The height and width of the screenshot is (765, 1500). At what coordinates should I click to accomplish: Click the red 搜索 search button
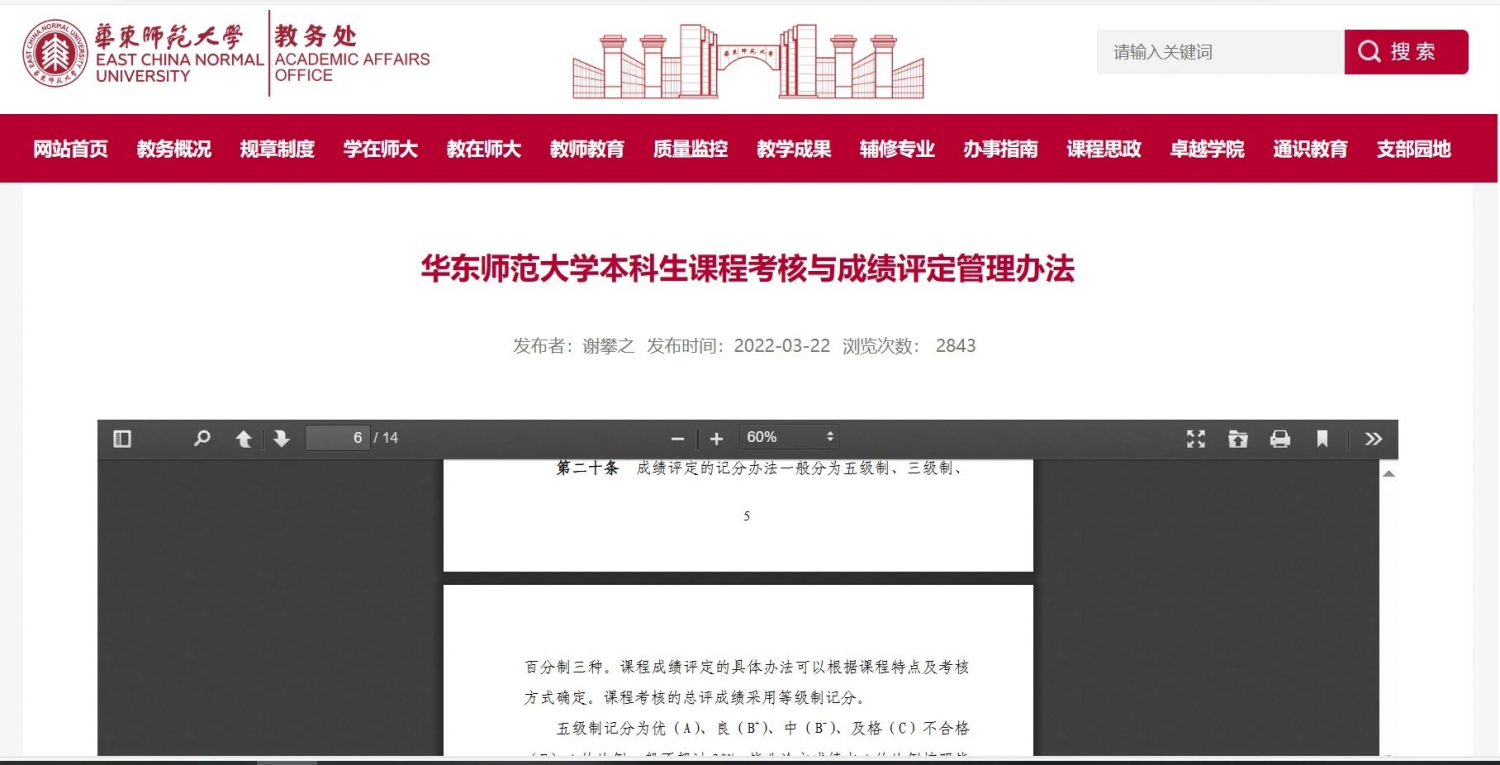pos(1406,52)
